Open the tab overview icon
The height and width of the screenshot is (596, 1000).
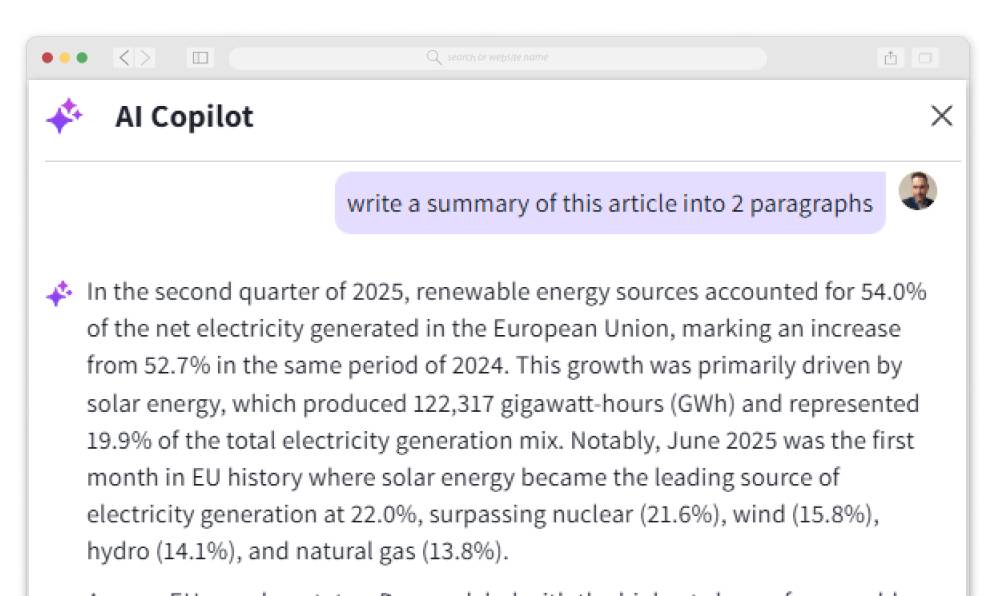[x=925, y=58]
